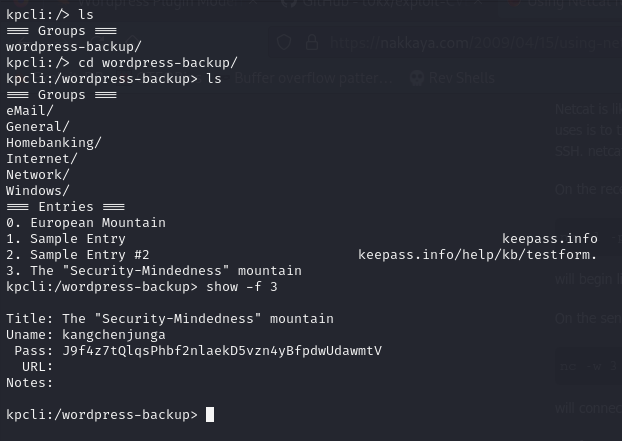Click the padlock icon in address bar

coord(311,44)
